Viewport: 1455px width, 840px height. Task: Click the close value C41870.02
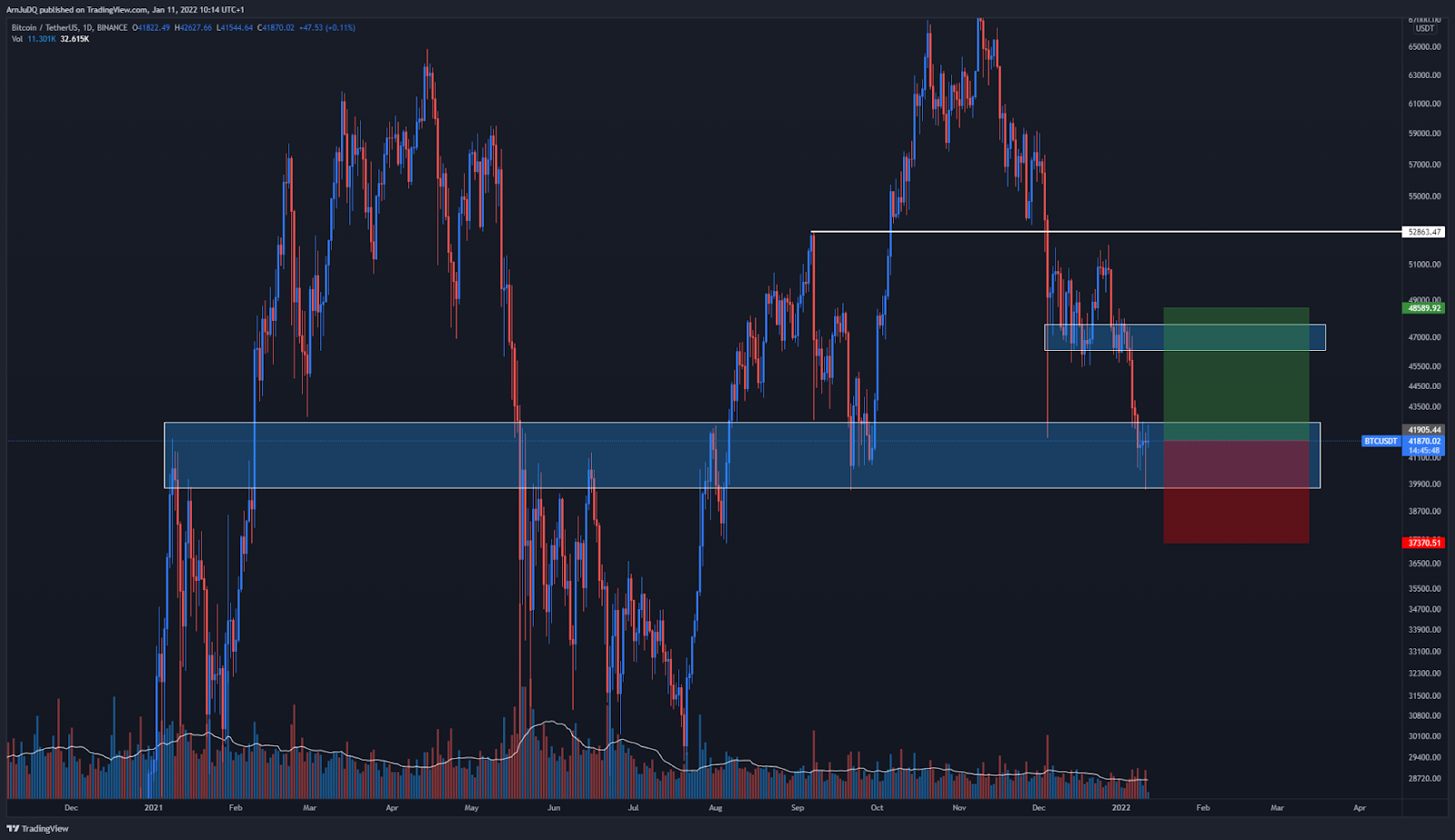276,28
